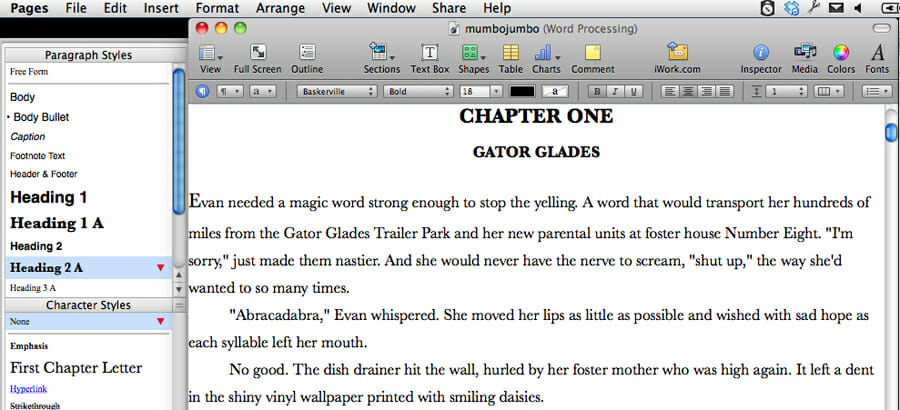Align text left
This screenshot has height=410, width=900.
click(x=668, y=91)
